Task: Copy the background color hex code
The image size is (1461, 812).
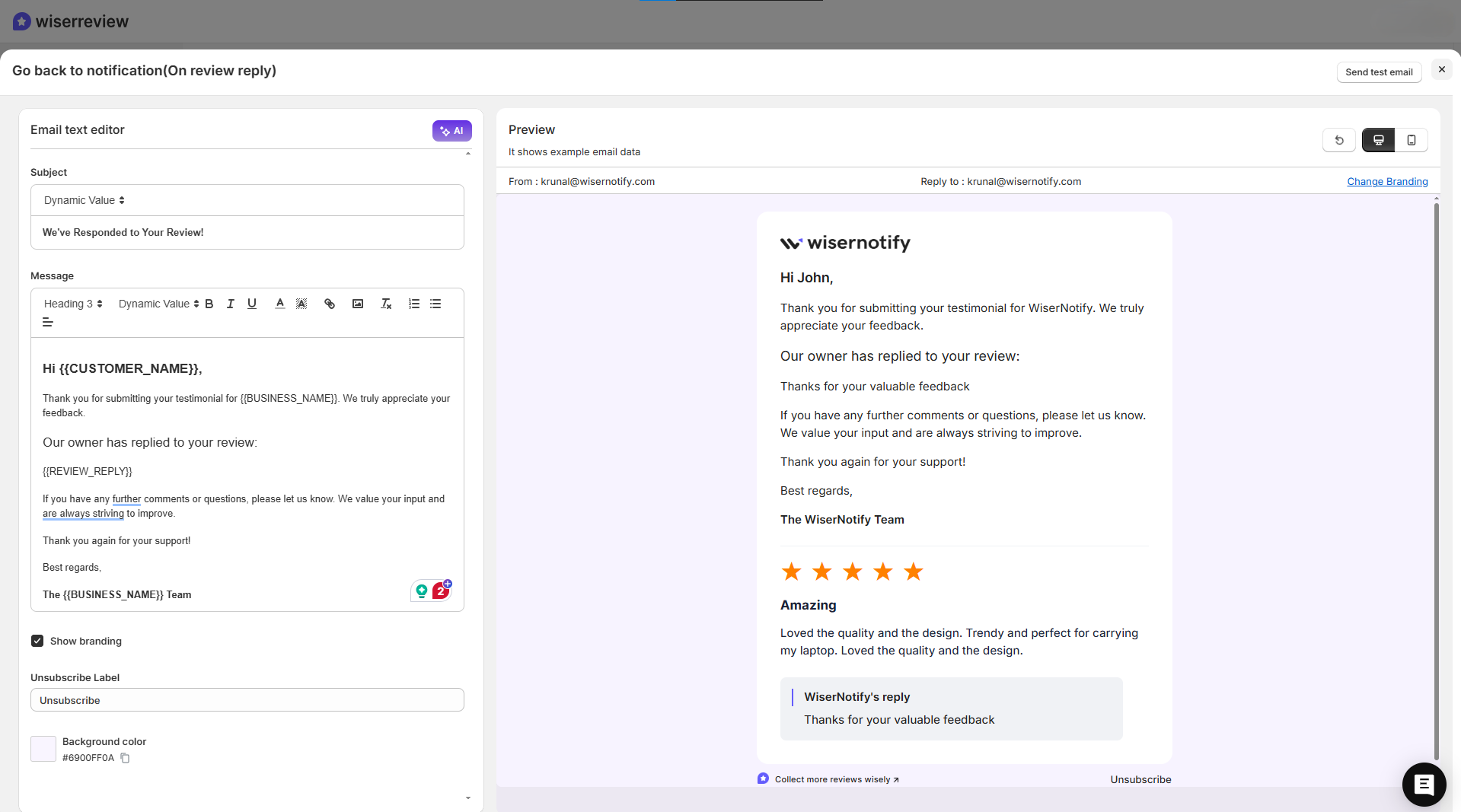Action: (125, 758)
